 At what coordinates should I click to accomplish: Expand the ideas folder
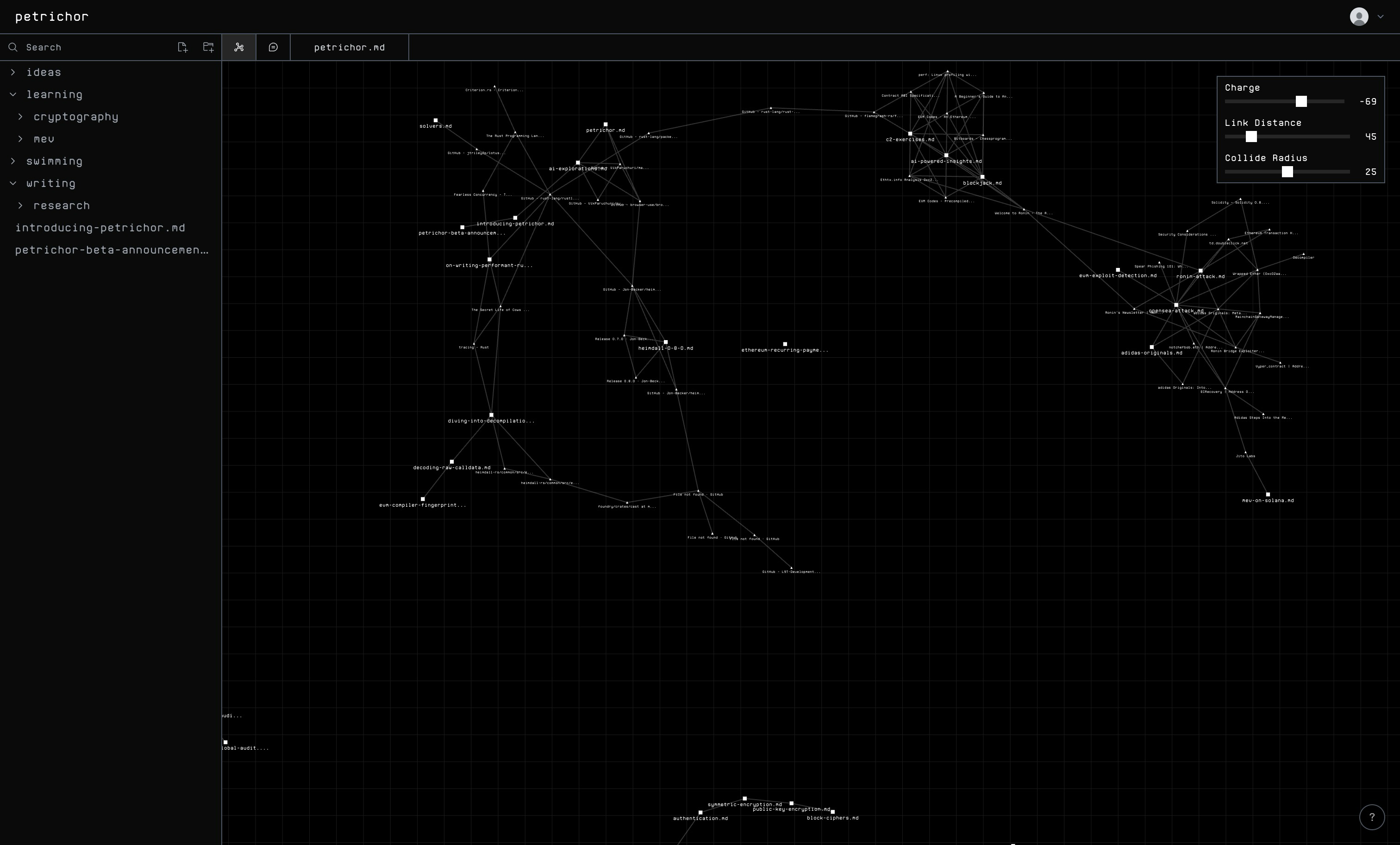pos(43,72)
